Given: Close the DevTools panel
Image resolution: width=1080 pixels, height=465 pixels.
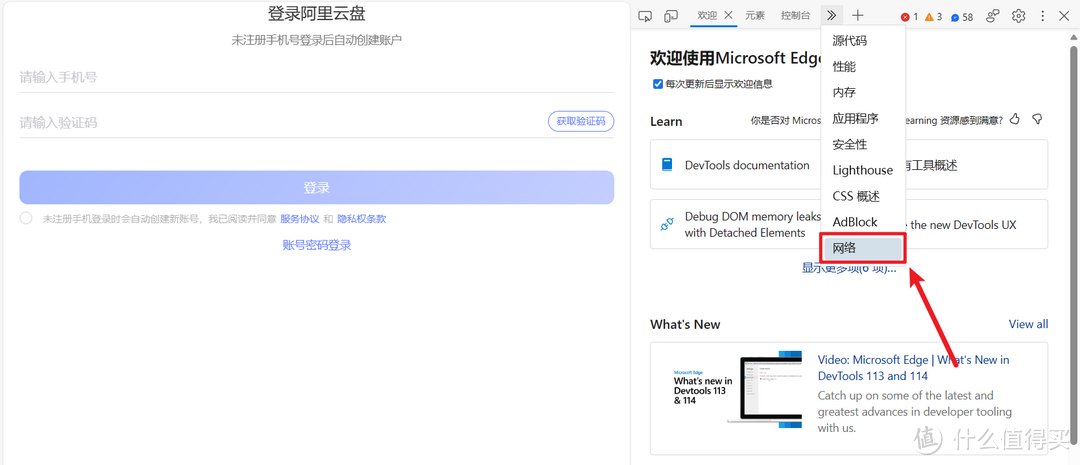Looking at the screenshot, I should [1063, 16].
